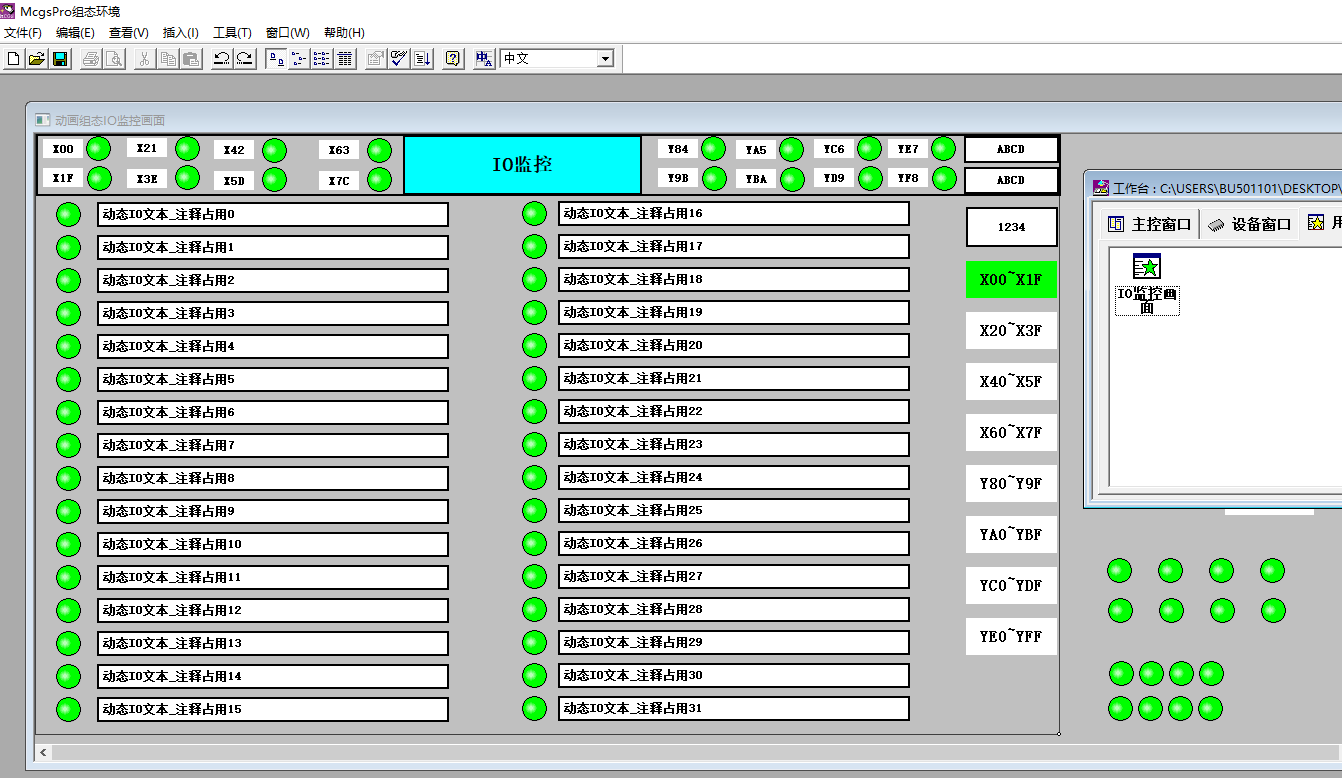Screen dimensions: 1342x778
Task: Toggle the indicator lamp next to X00
Action: coord(98,149)
